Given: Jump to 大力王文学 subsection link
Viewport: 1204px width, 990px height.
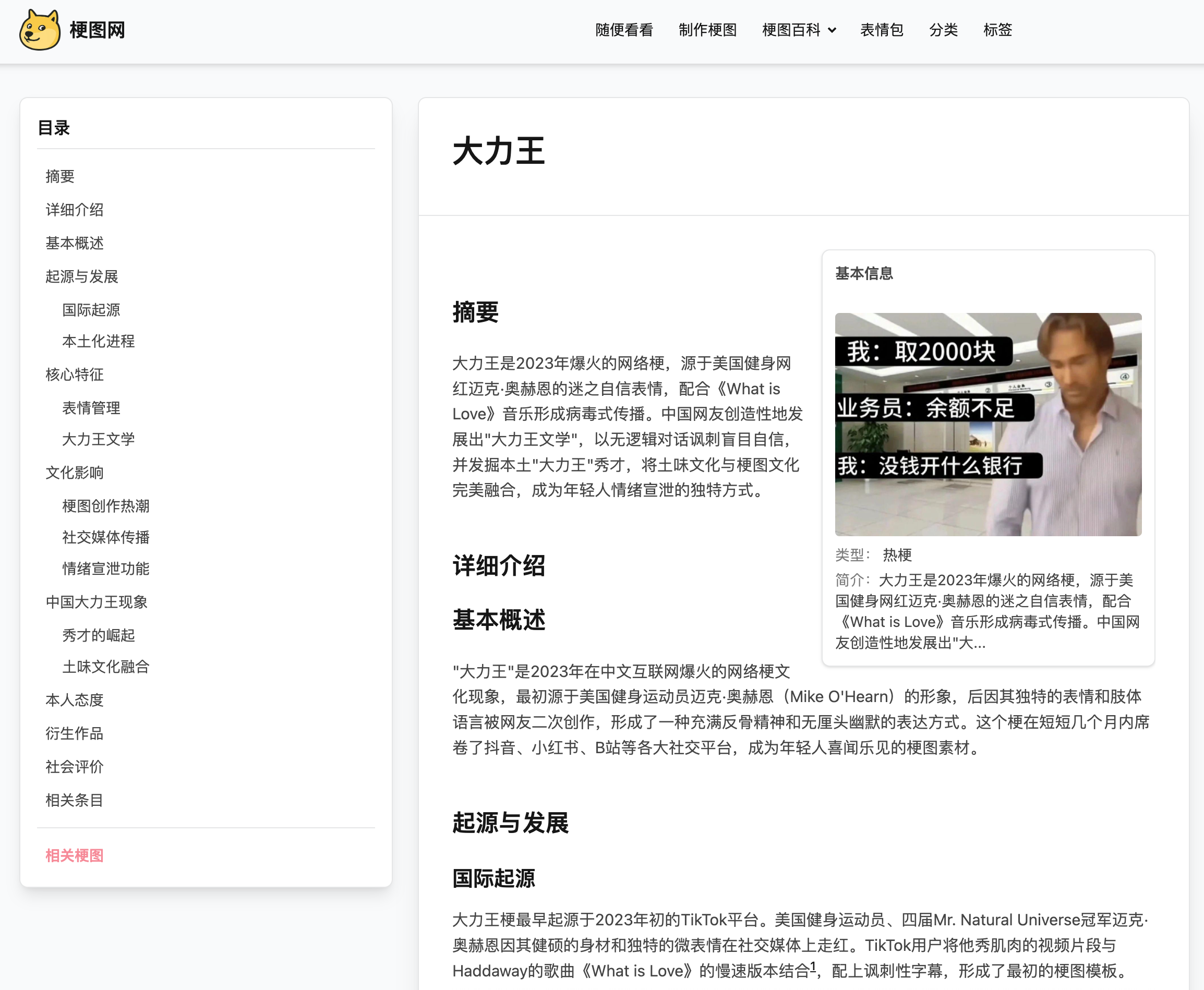Looking at the screenshot, I should tap(99, 439).
